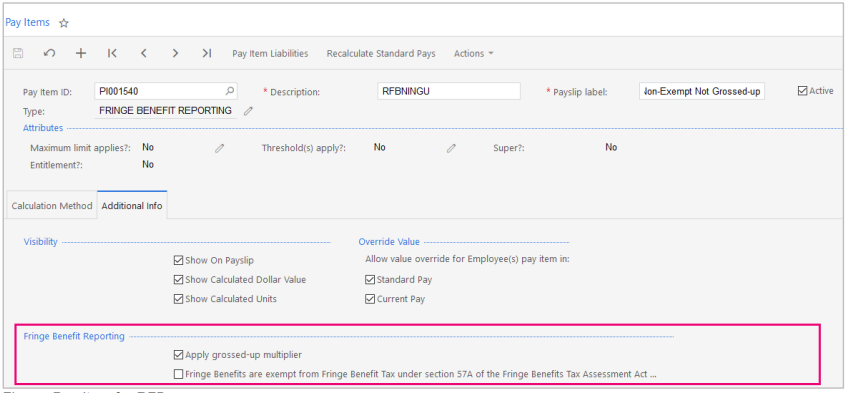The width and height of the screenshot is (847, 393).
Task: Go to next record arrow
Action: tap(175, 53)
